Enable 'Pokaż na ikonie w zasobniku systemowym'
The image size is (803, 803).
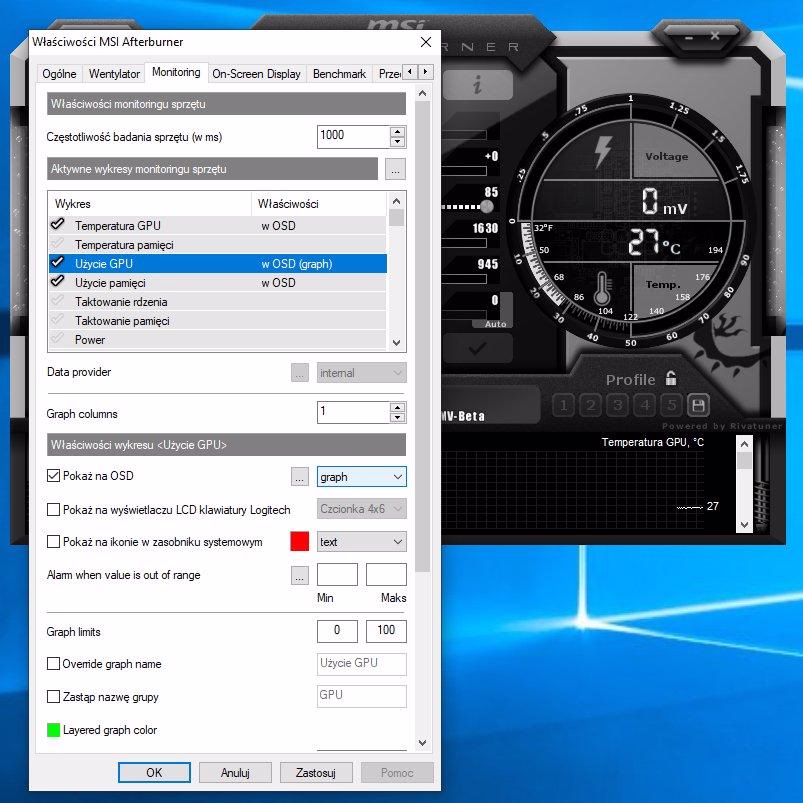(54, 542)
